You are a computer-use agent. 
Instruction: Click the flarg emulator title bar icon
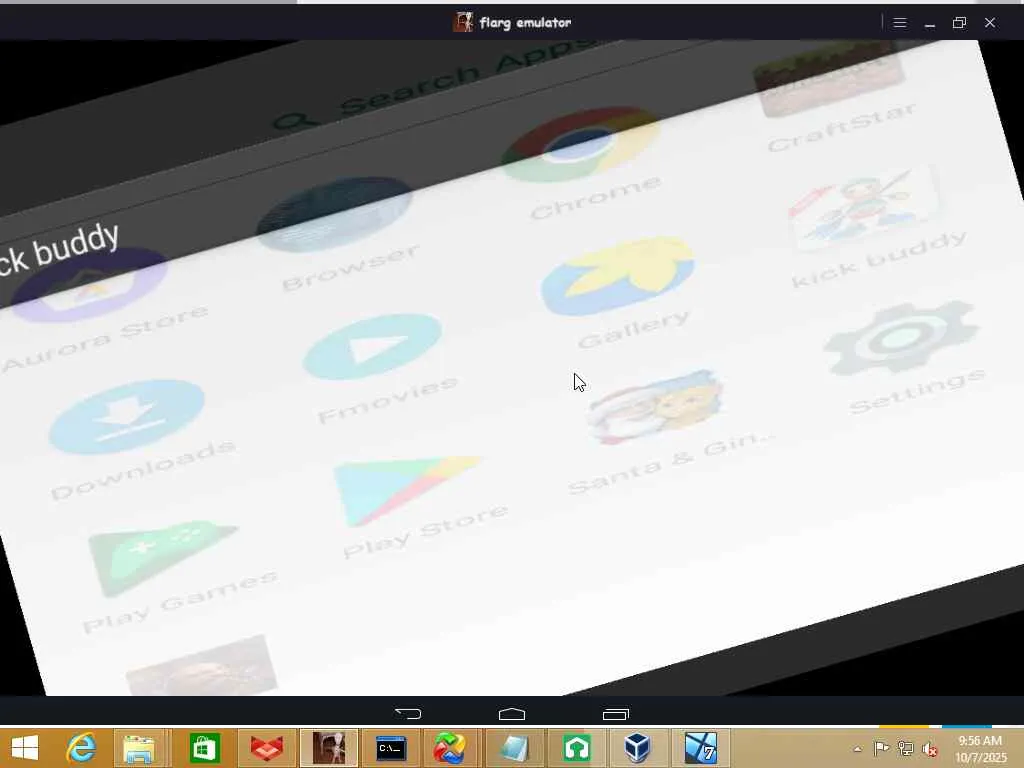[463, 22]
